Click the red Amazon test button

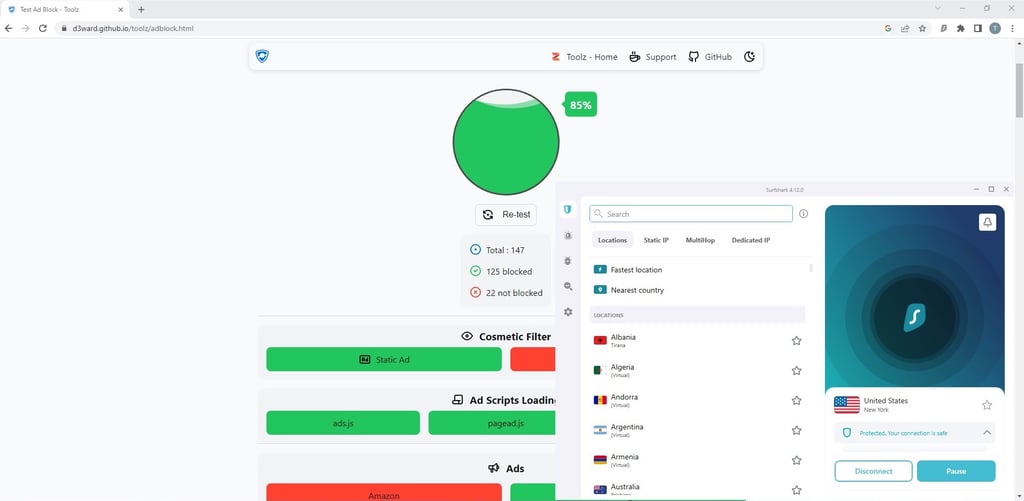(x=384, y=493)
